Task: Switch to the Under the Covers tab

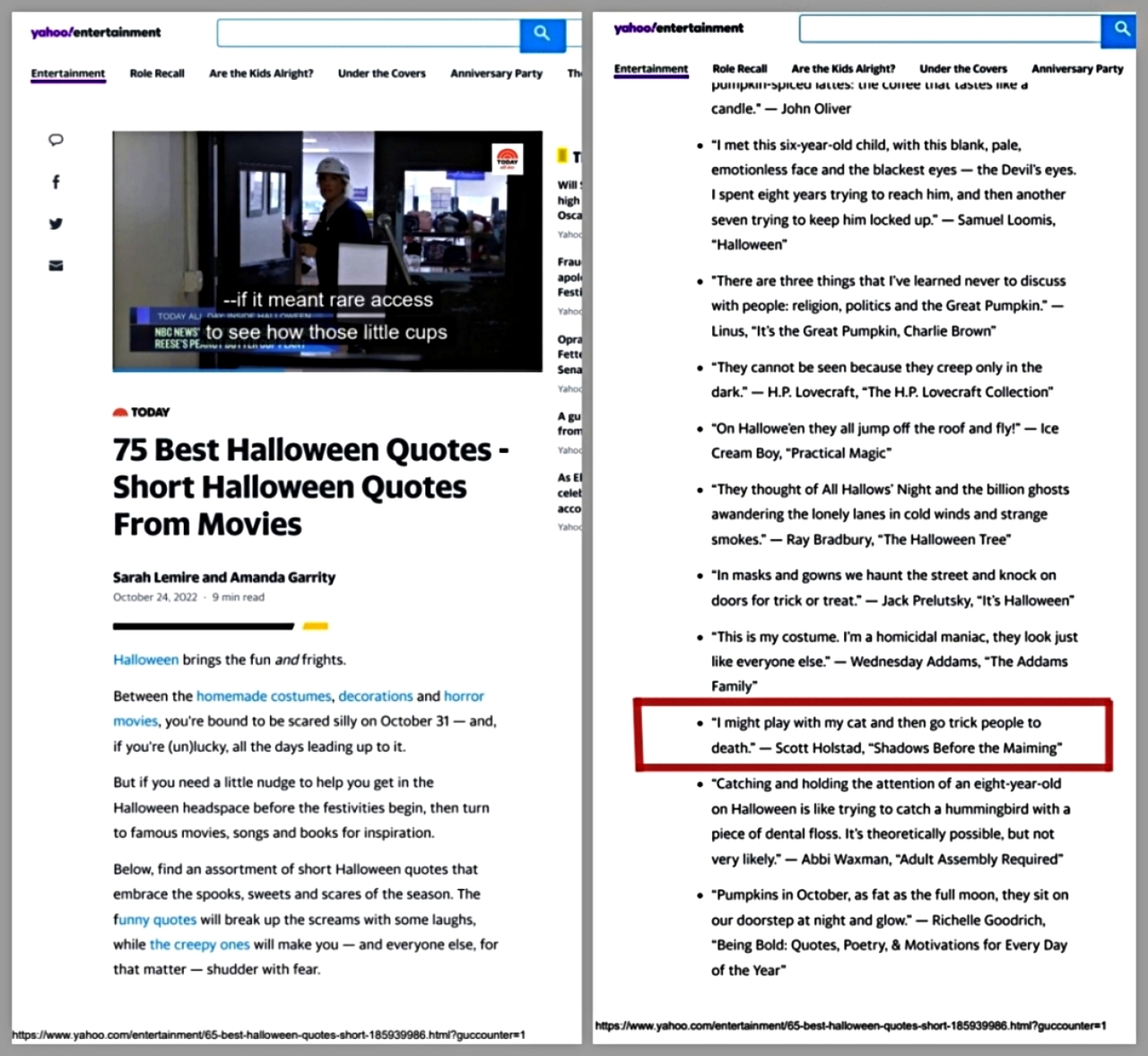Action: point(381,74)
